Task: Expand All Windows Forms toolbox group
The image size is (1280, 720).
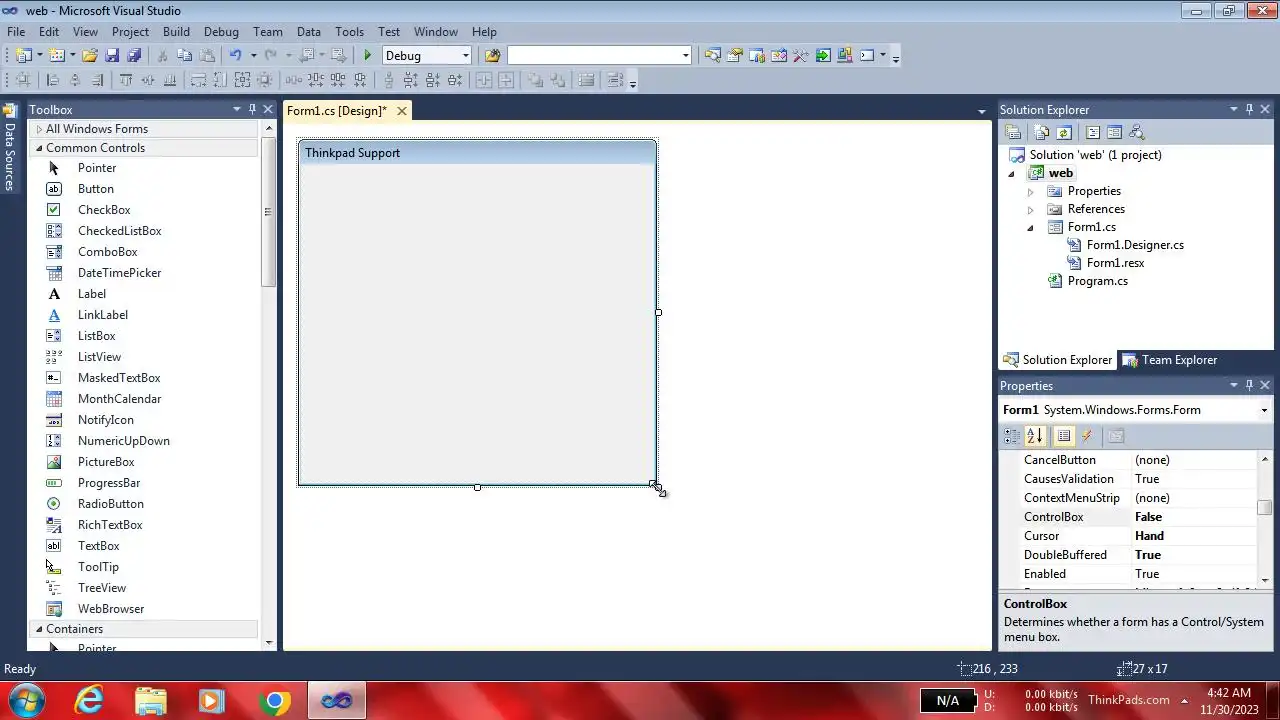Action: 39,129
